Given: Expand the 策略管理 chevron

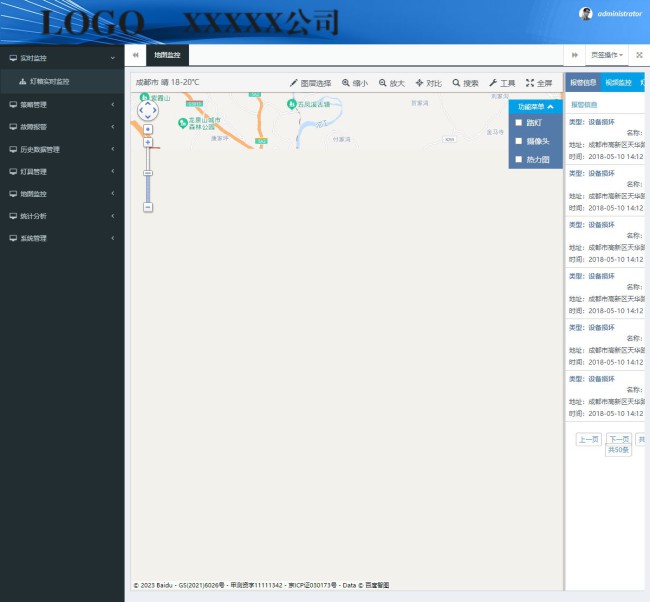Looking at the screenshot, I should tap(113, 104).
